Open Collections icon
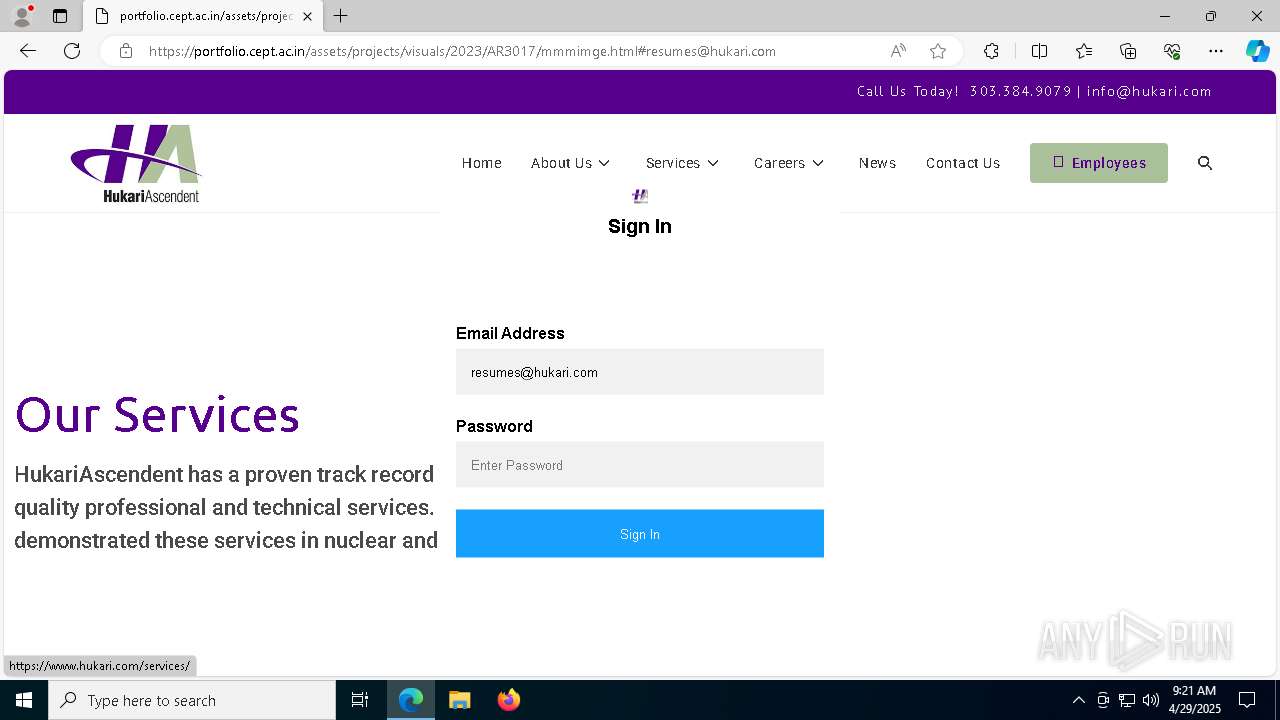Viewport: 1280px width, 720px height. coord(1128,51)
